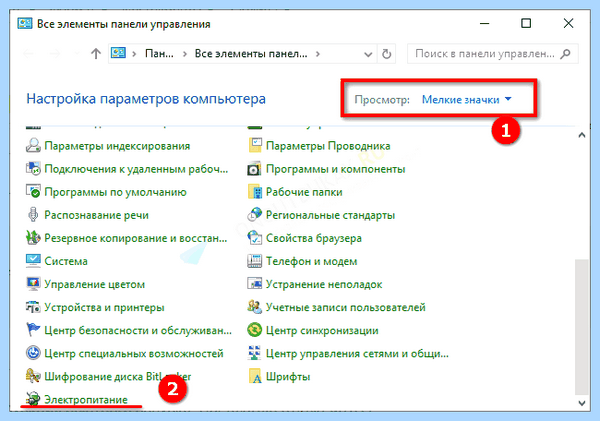Click the Параметры индексирования icon

[33, 145]
